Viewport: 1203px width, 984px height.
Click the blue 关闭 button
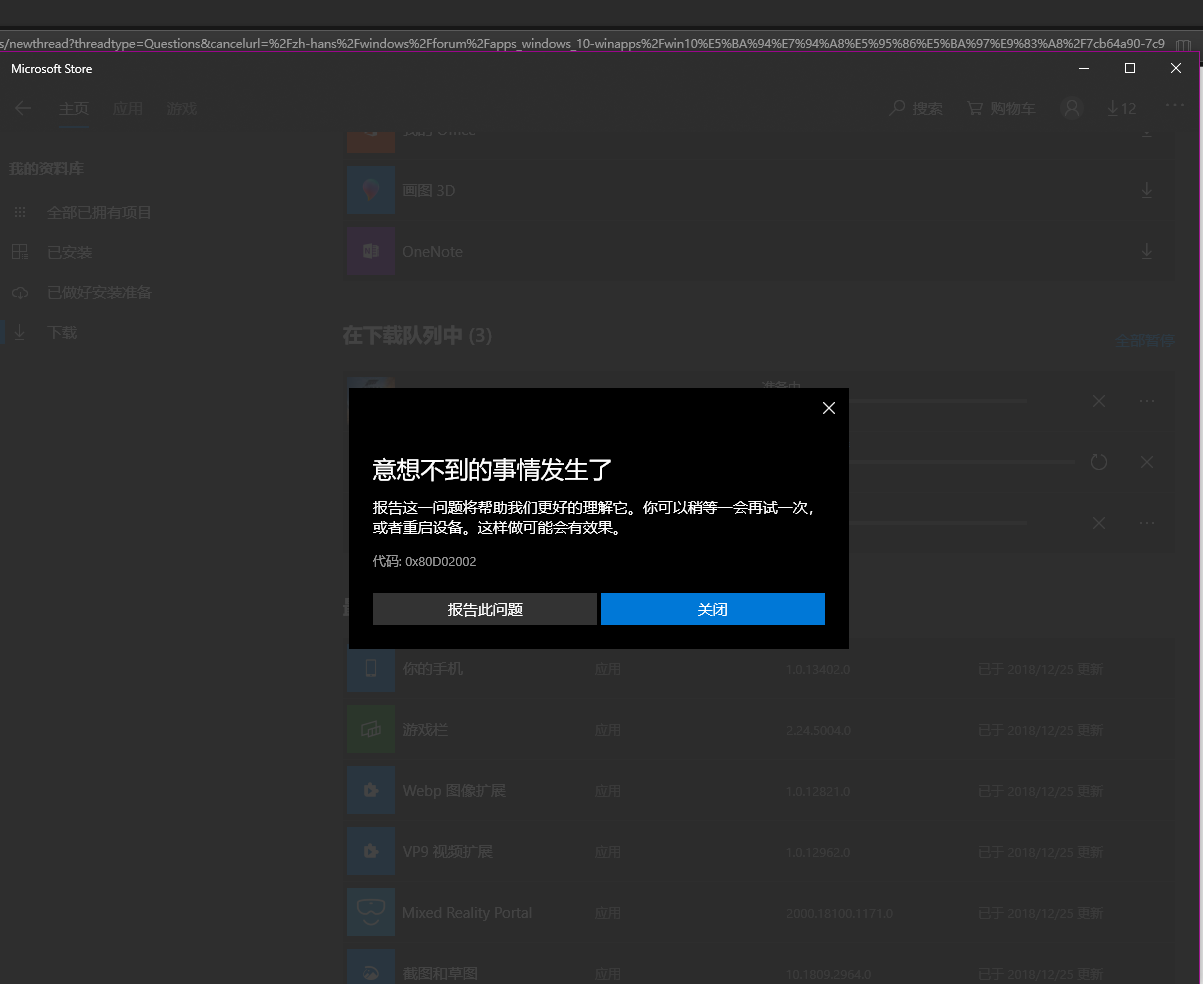(x=713, y=609)
